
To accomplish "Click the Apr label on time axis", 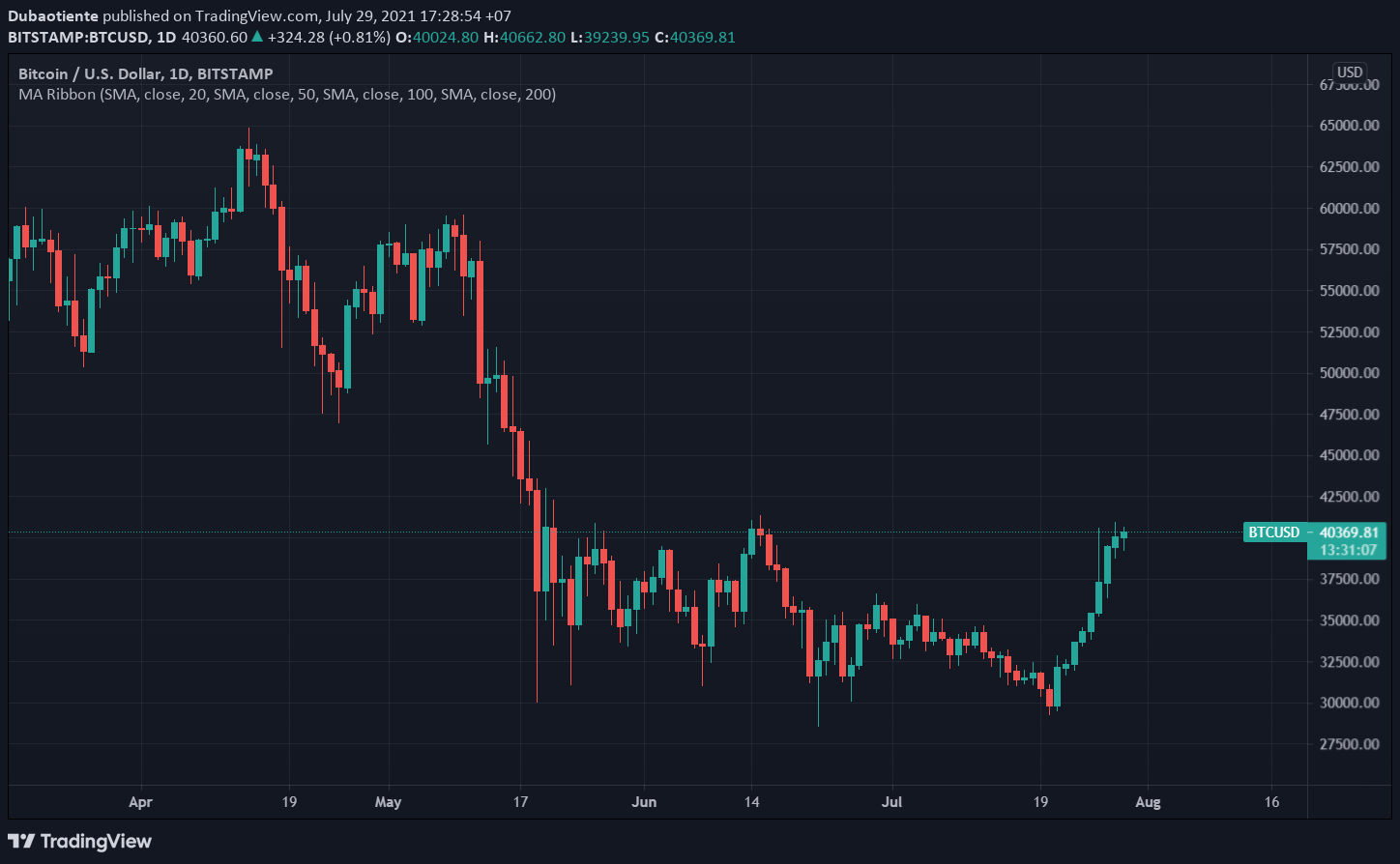I will (141, 802).
